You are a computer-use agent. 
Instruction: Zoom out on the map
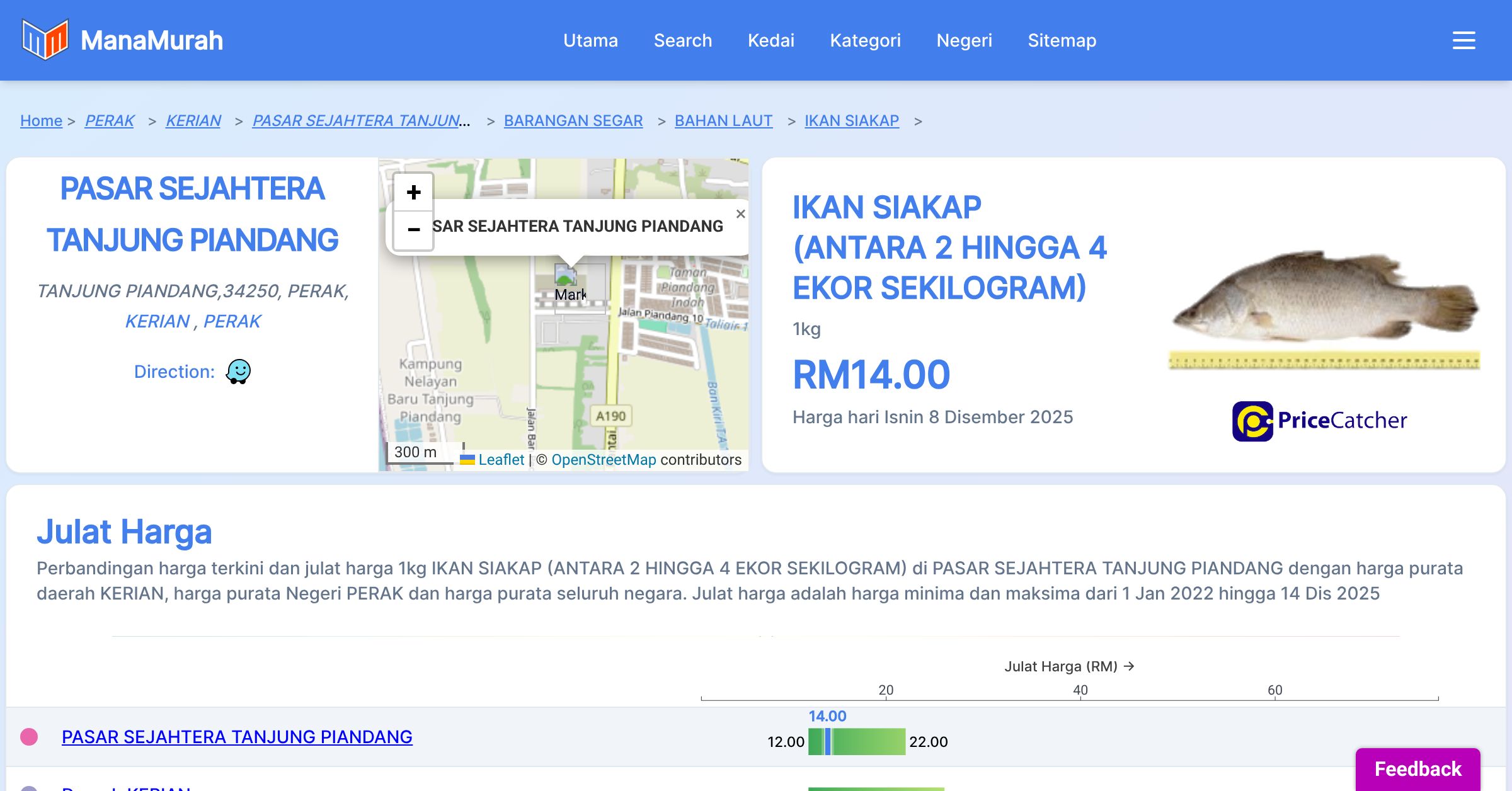413,230
